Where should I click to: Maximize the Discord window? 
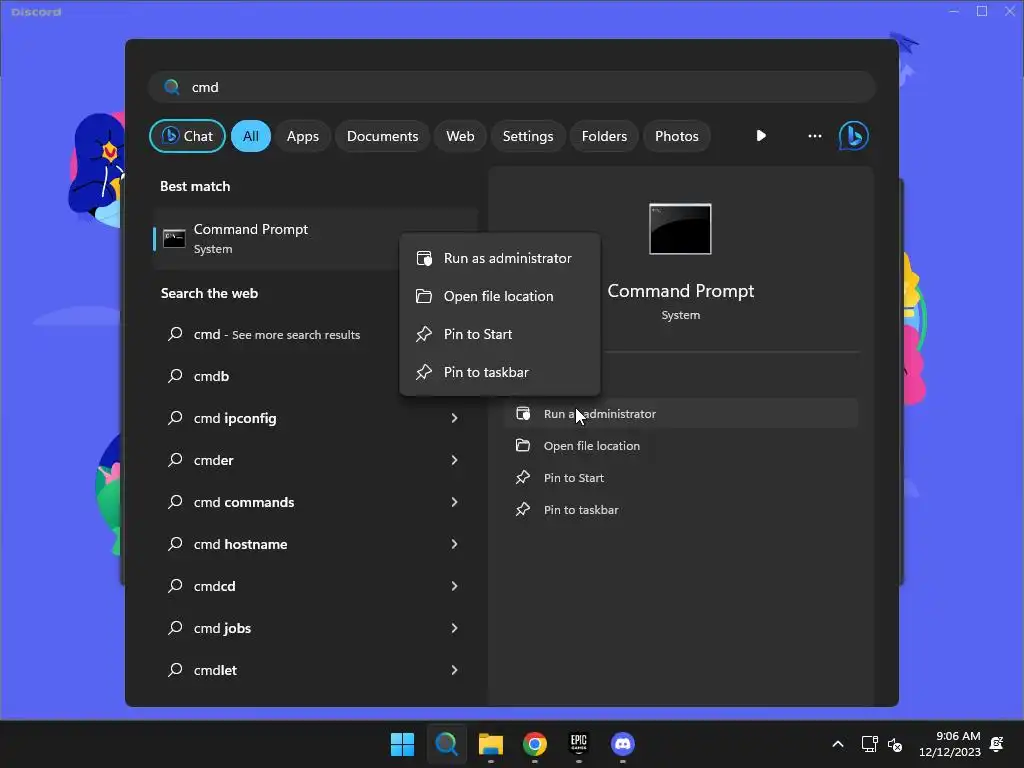click(x=982, y=11)
